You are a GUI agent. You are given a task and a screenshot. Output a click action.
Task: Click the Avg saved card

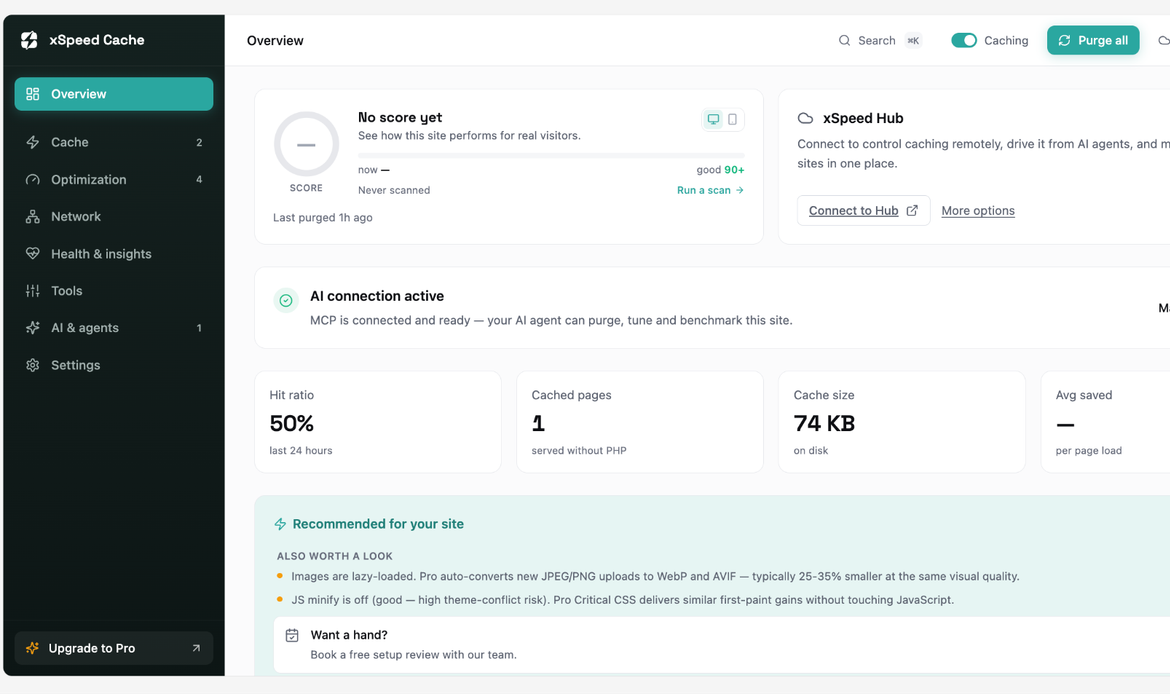[x=1105, y=422]
